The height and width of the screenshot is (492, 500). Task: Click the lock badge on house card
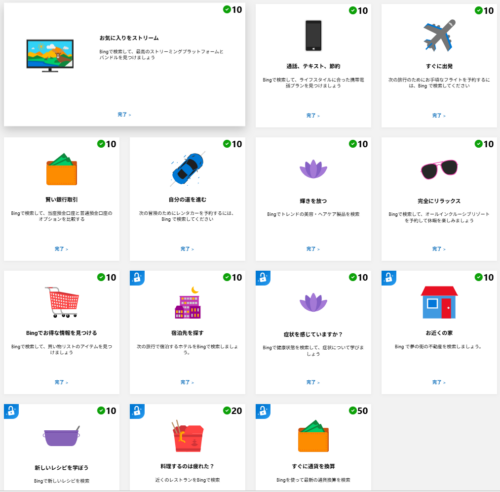[389, 278]
